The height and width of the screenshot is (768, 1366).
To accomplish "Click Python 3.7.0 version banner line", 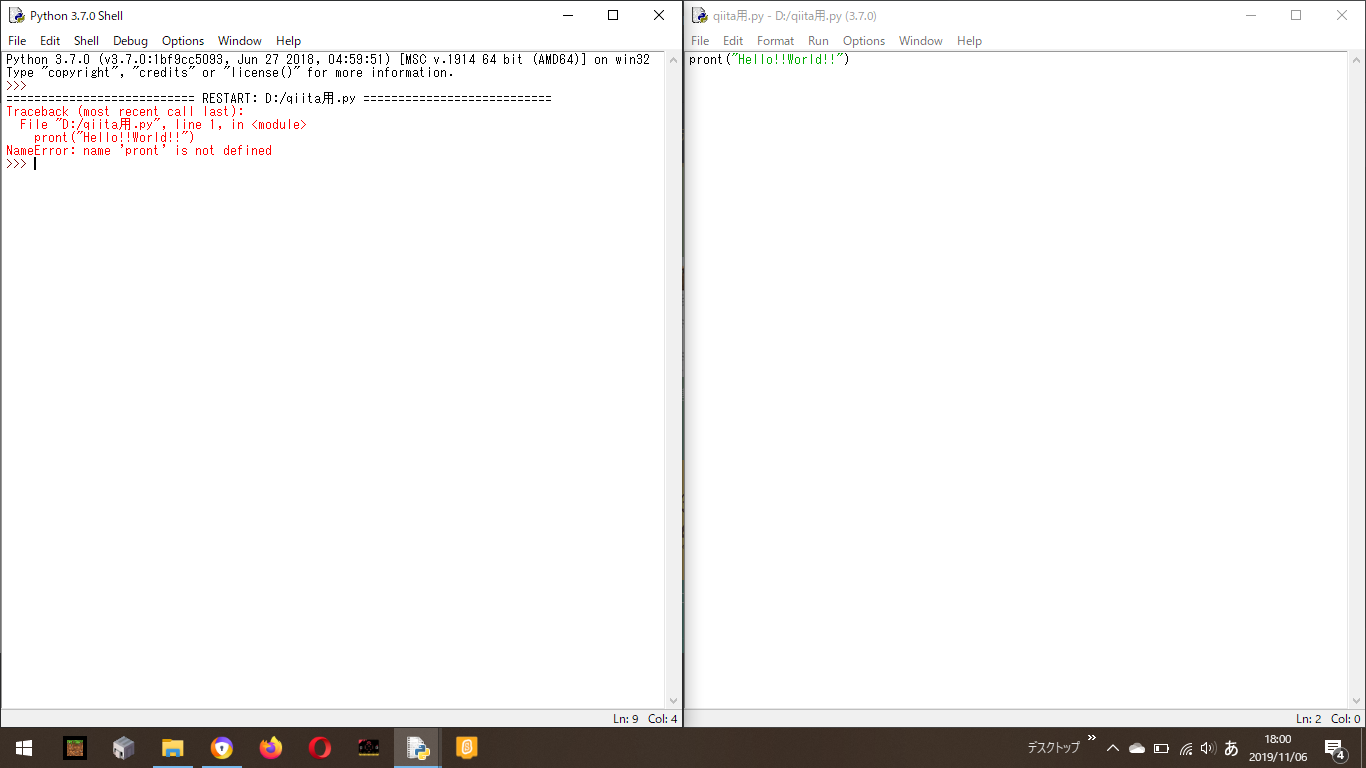I will [x=328, y=60].
